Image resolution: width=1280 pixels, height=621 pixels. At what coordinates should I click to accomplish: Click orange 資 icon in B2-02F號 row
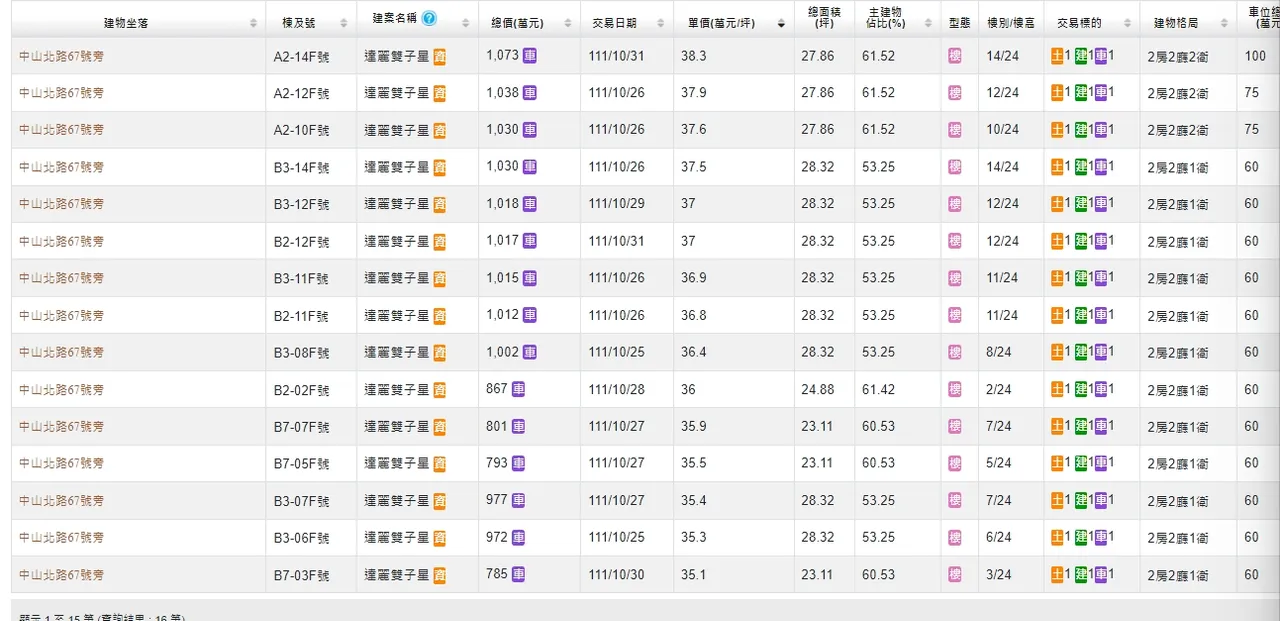440,390
